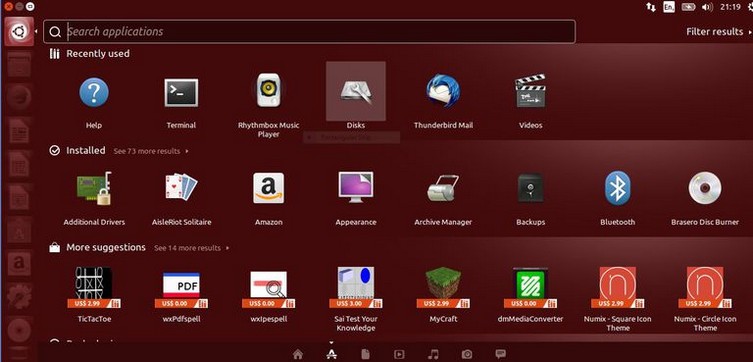The width and height of the screenshot is (753, 362).
Task: Launch AisleRiot Solitaire
Action: coord(181,187)
